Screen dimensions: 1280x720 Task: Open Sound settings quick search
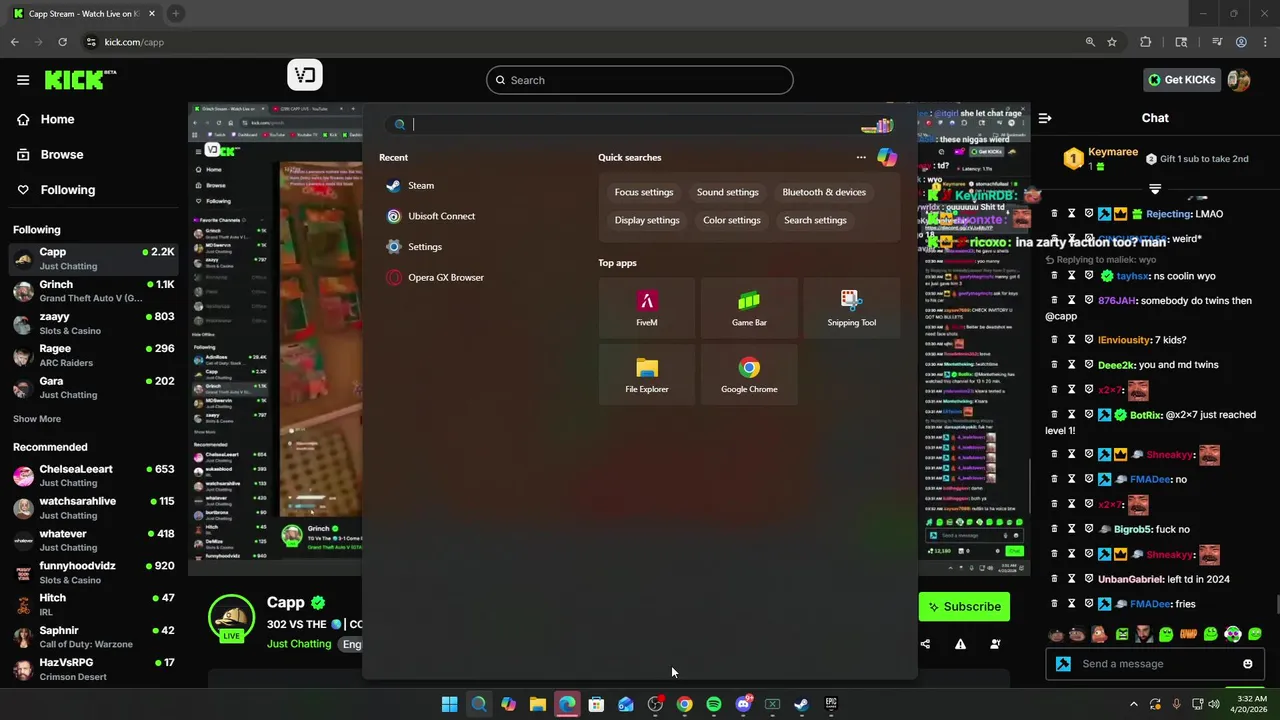click(x=728, y=192)
